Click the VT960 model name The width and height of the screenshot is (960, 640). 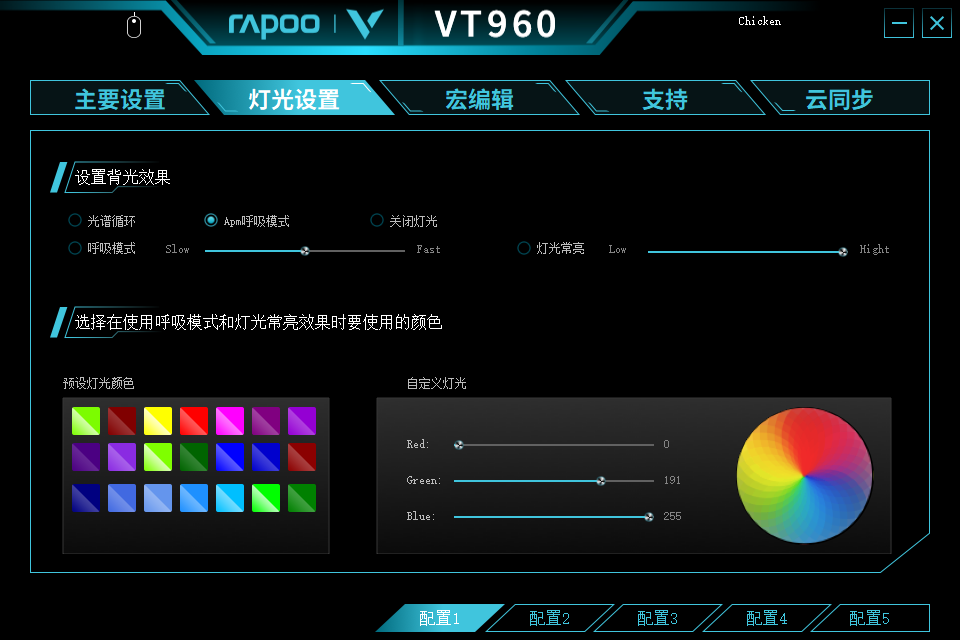tap(495, 24)
